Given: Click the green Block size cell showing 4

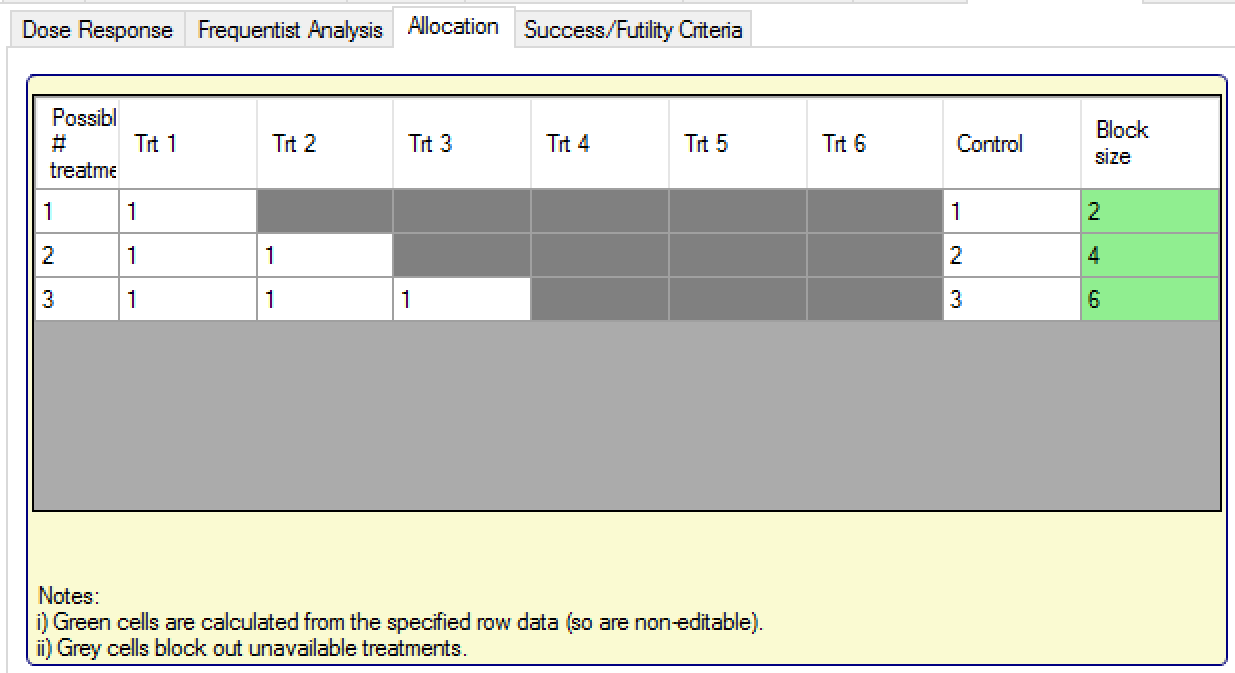Looking at the screenshot, I should (1149, 256).
